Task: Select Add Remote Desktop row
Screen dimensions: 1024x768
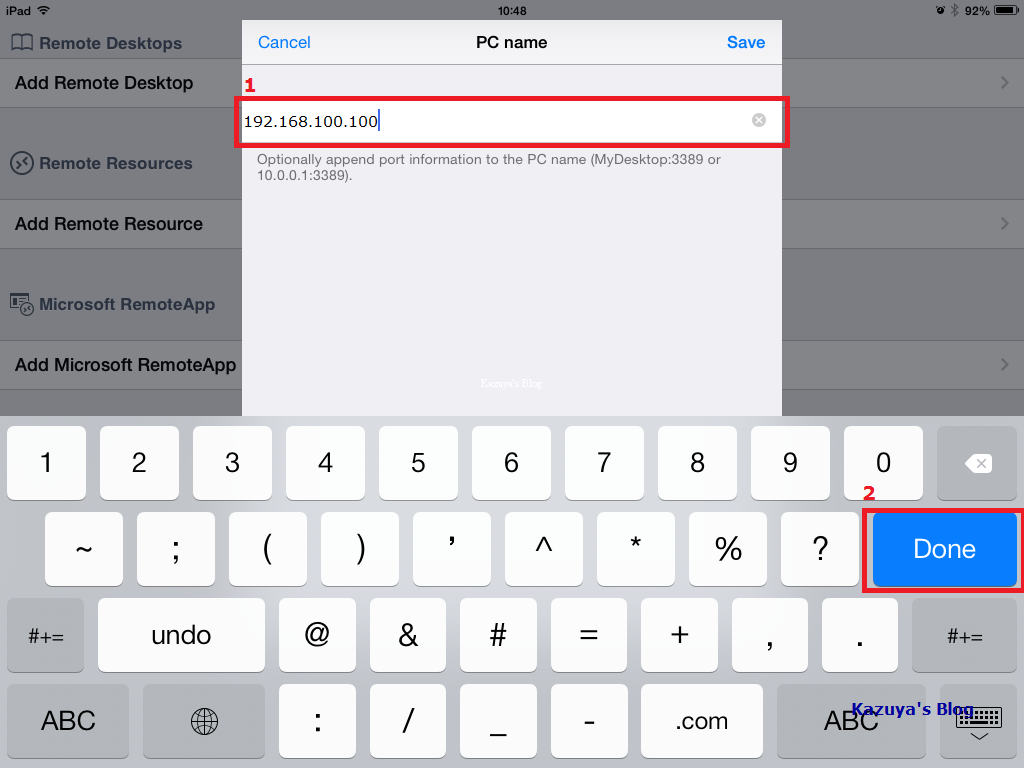Action: 121,83
